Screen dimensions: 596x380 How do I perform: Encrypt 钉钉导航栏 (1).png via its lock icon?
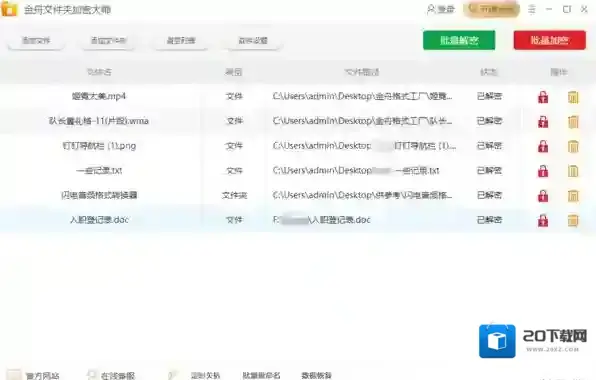(x=543, y=146)
